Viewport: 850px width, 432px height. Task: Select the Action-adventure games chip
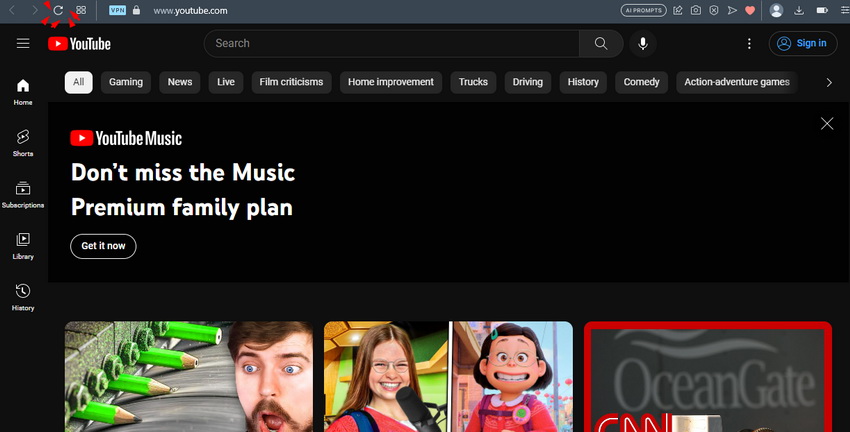(737, 82)
